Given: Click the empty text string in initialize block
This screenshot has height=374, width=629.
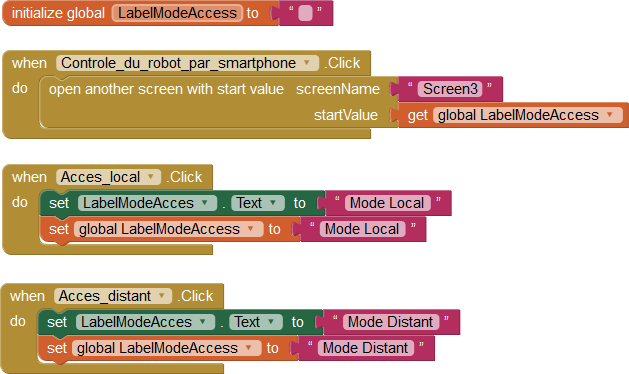Looking at the screenshot, I should click(x=305, y=14).
